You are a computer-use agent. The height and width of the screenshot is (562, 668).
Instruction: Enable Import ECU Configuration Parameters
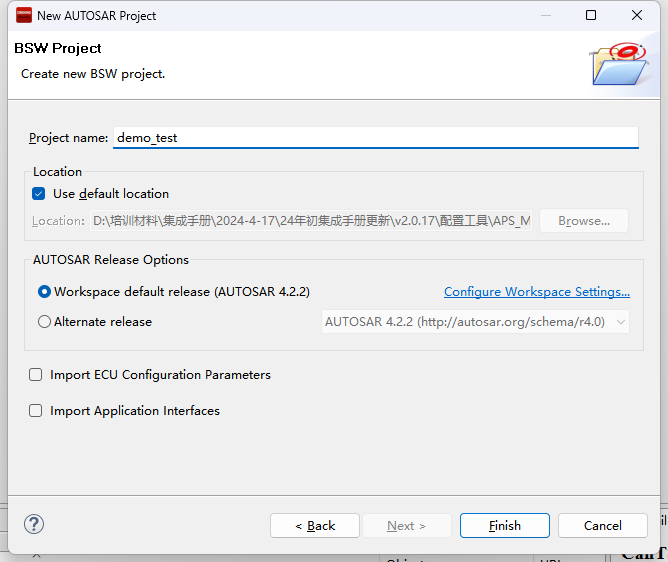click(x=36, y=375)
